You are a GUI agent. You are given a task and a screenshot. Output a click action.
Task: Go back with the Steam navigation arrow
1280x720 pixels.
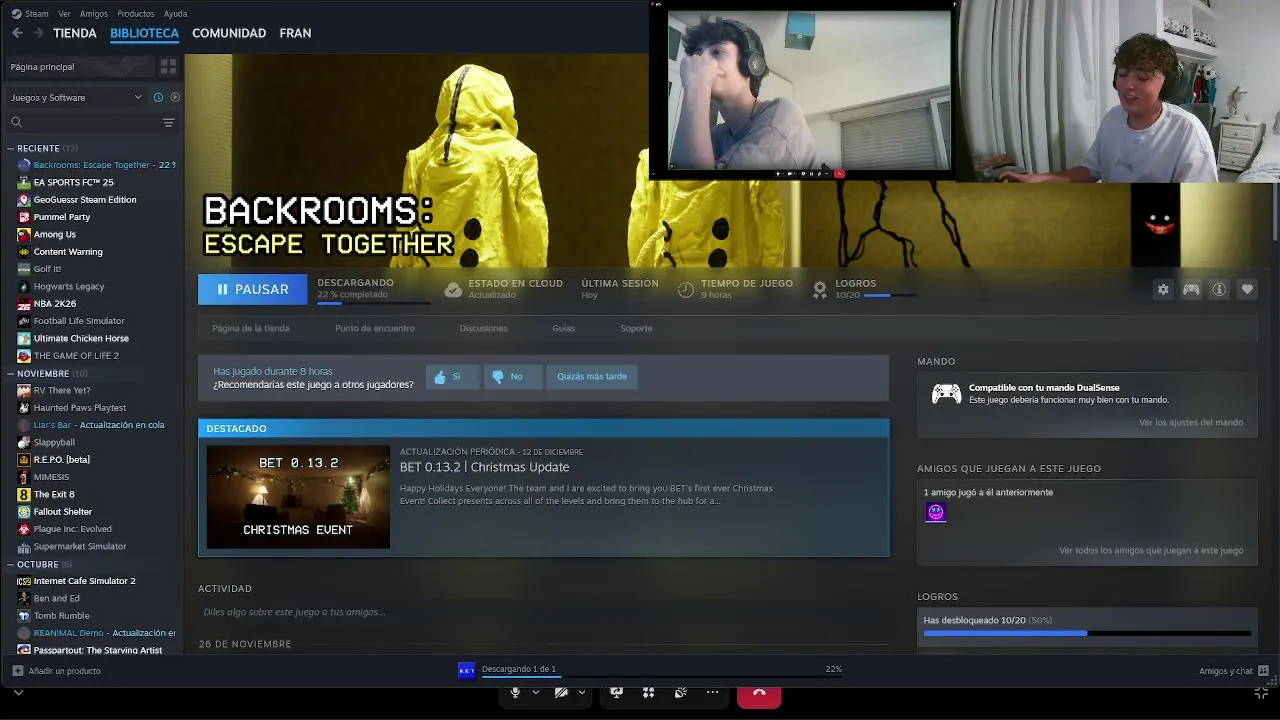pos(17,33)
